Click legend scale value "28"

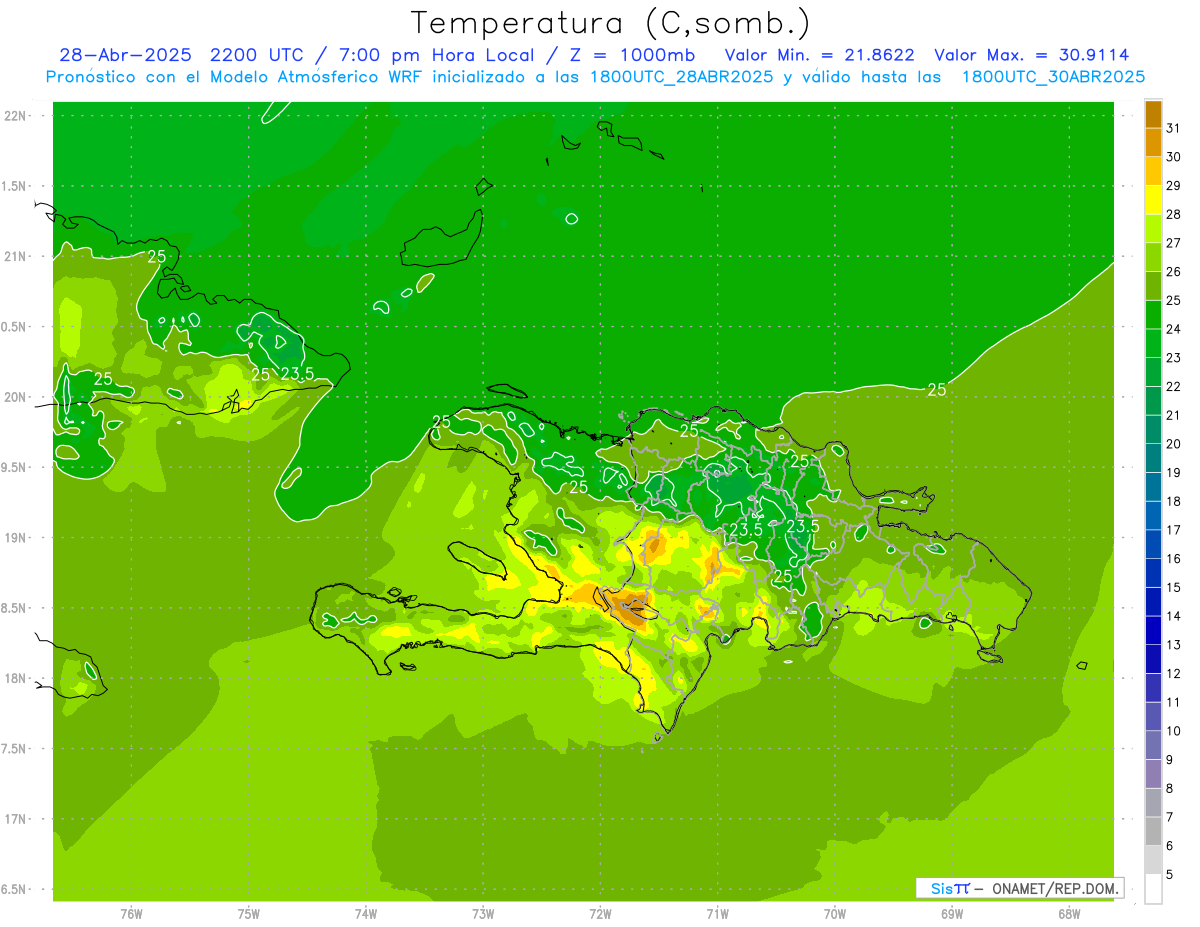click(x=1174, y=214)
